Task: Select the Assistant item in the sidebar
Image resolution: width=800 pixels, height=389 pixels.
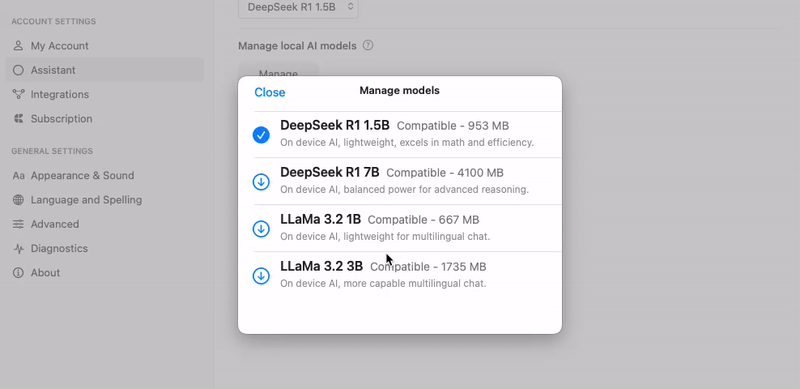Action: [x=105, y=70]
